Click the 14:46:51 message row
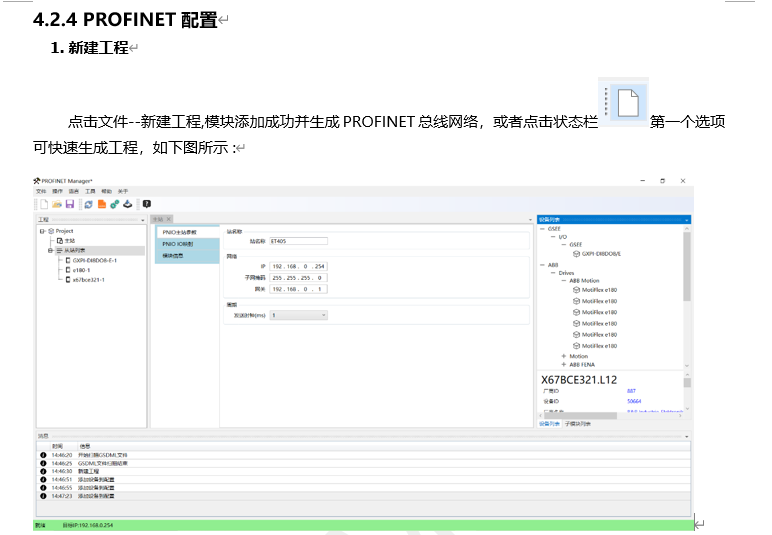This screenshot has height=535, width=772. click(364, 479)
